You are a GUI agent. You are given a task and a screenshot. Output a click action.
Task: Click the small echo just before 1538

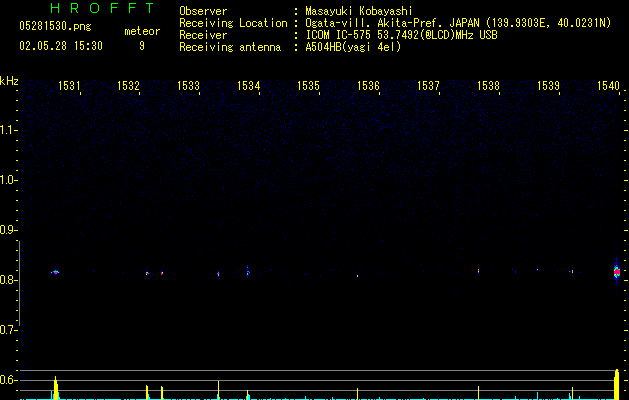click(x=479, y=271)
